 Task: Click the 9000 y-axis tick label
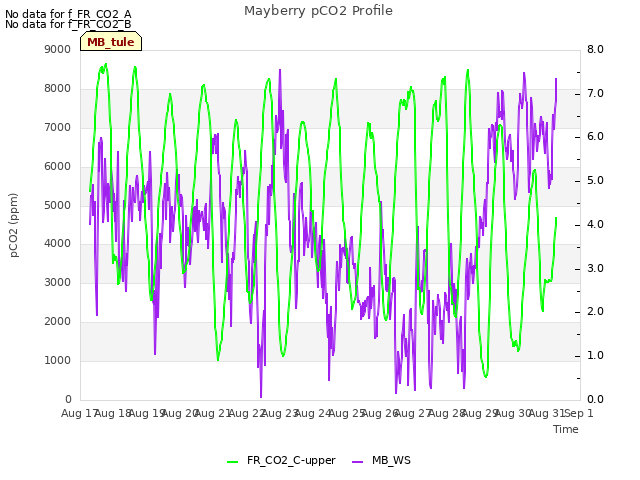58,49
